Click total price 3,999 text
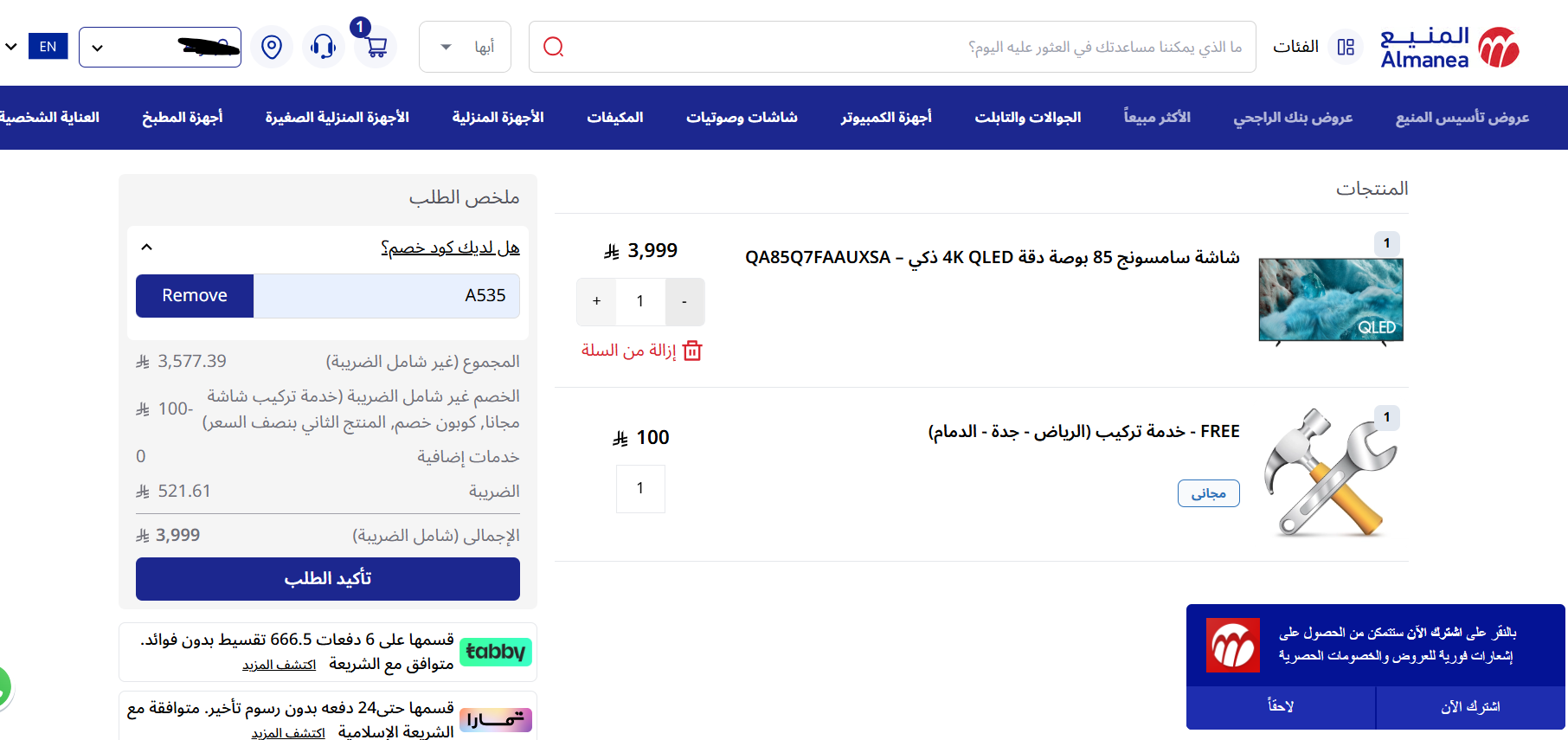The height and width of the screenshot is (740, 1568). [168, 536]
